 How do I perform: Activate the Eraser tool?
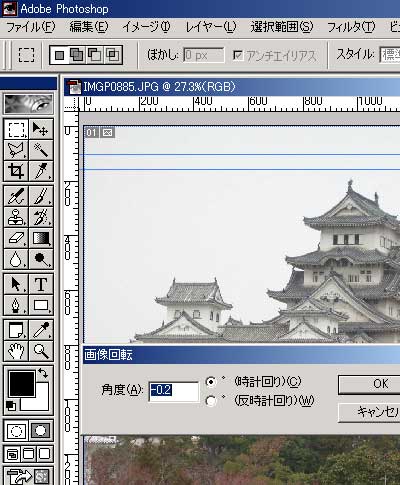(x=16, y=238)
